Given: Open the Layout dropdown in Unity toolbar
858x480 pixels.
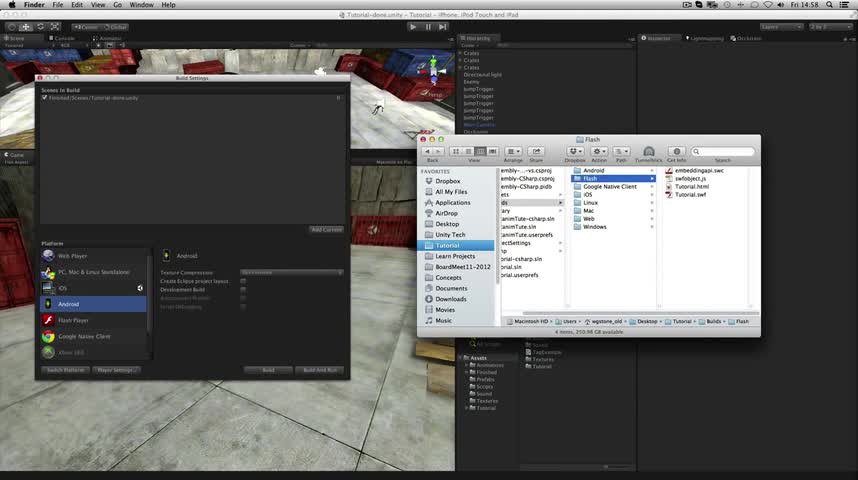Looking at the screenshot, I should (x=831, y=27).
